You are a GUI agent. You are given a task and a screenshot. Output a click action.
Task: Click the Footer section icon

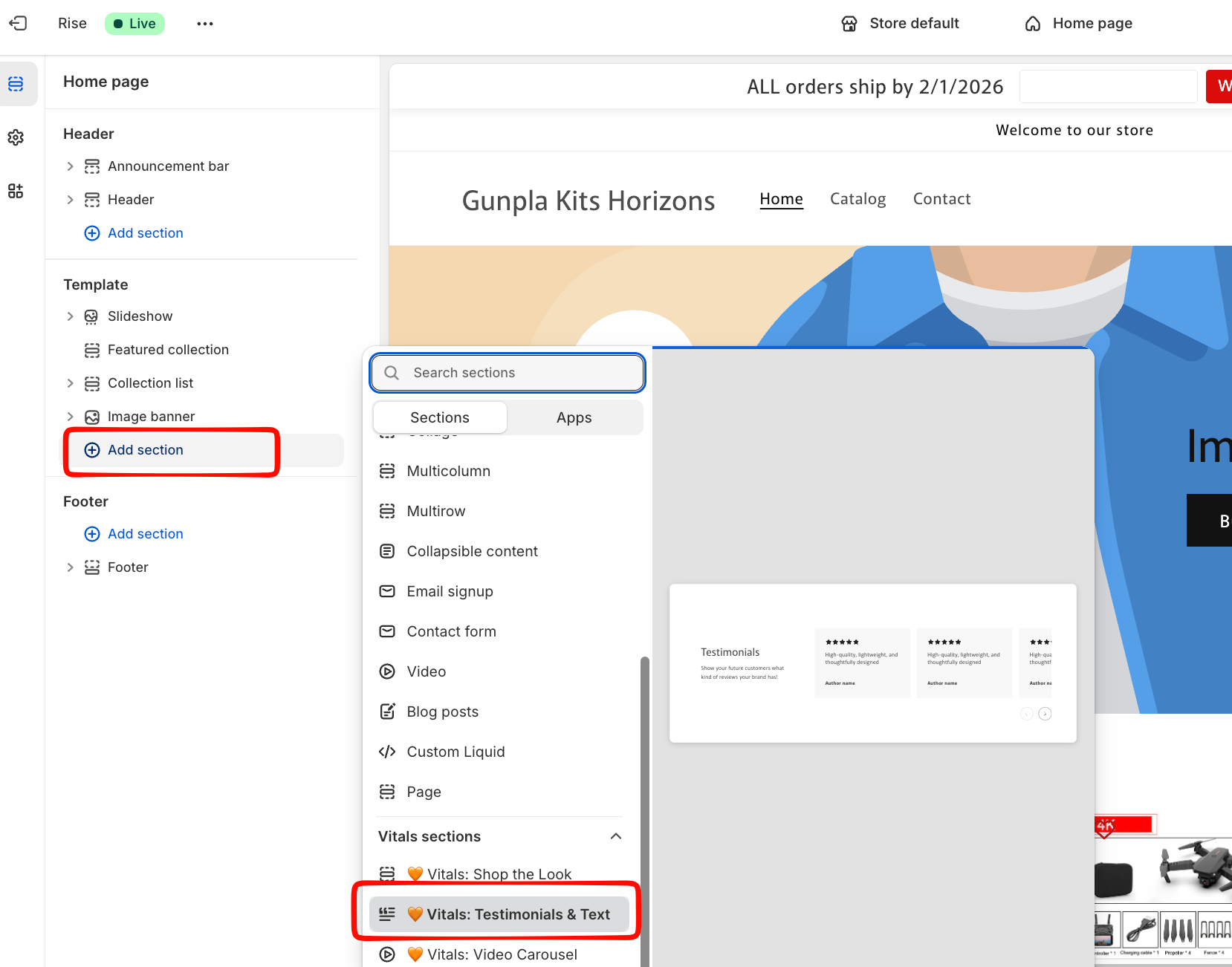pos(92,567)
